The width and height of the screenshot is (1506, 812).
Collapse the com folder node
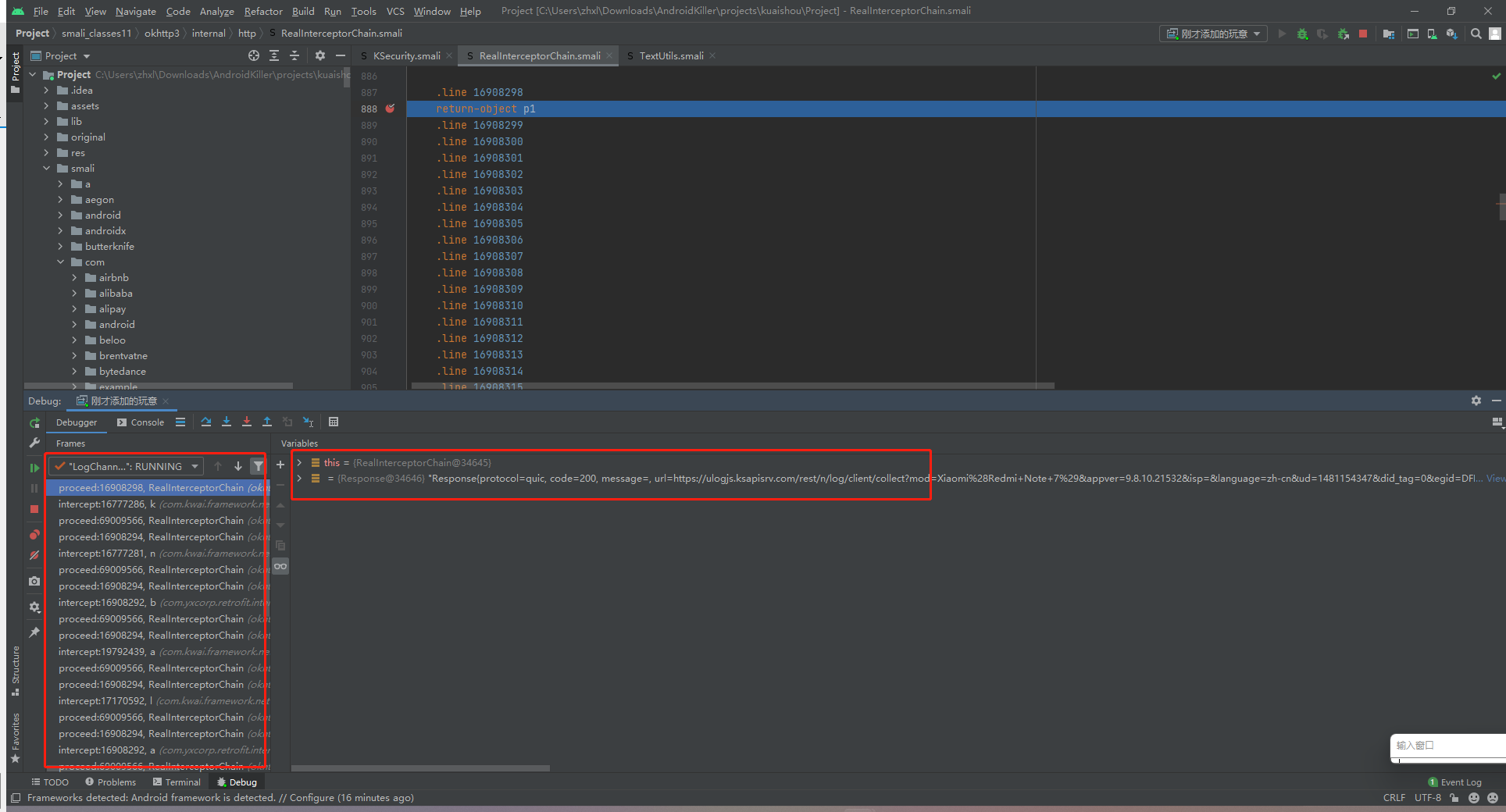pos(60,262)
